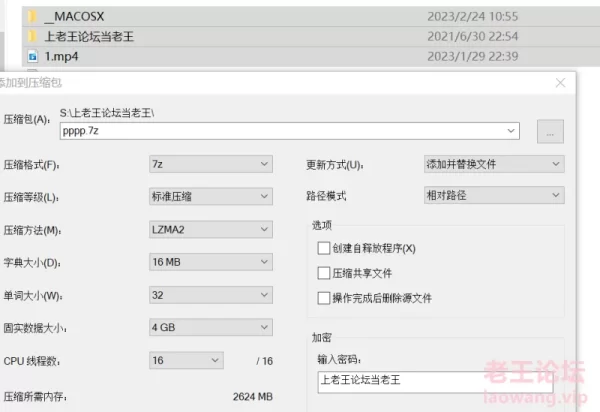
Task: Click the browse button next to archive name
Action: 550,131
